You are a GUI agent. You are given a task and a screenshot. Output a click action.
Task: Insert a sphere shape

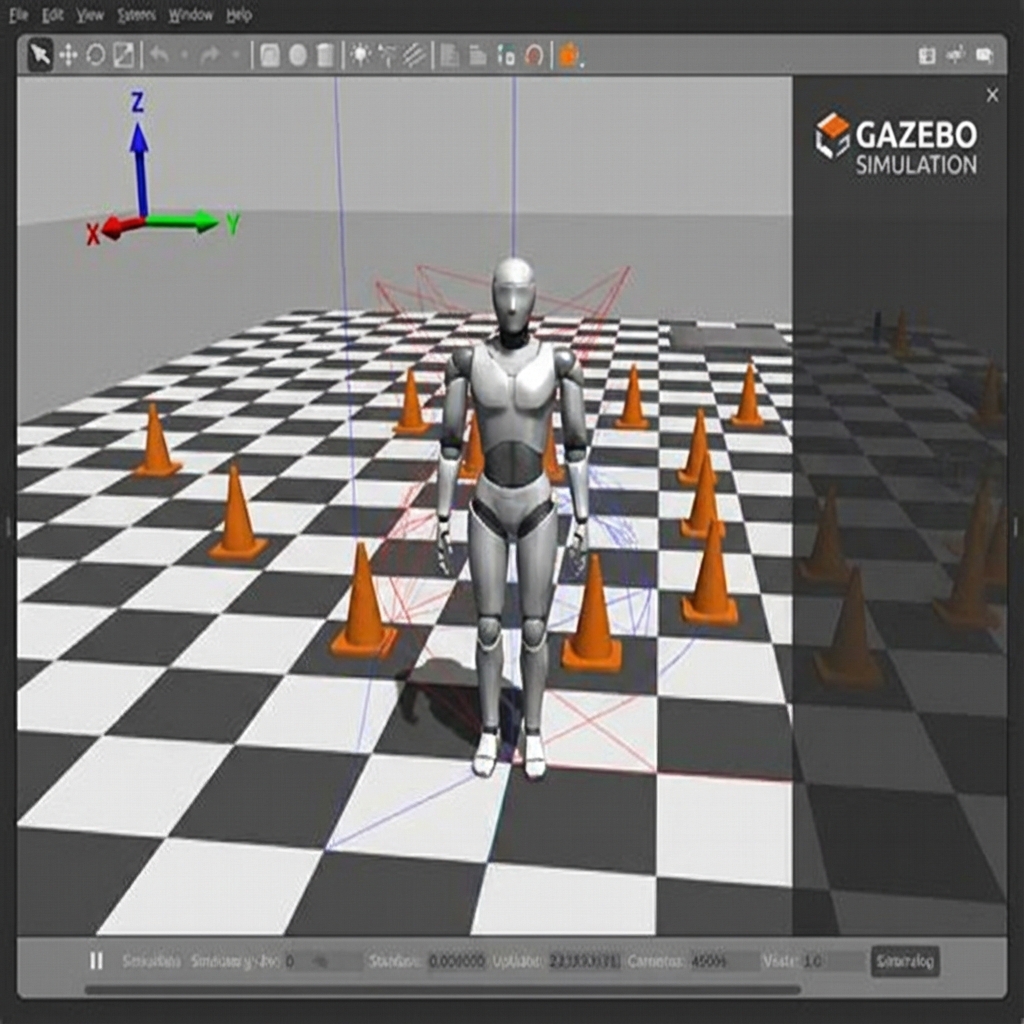pyautogui.click(x=298, y=55)
